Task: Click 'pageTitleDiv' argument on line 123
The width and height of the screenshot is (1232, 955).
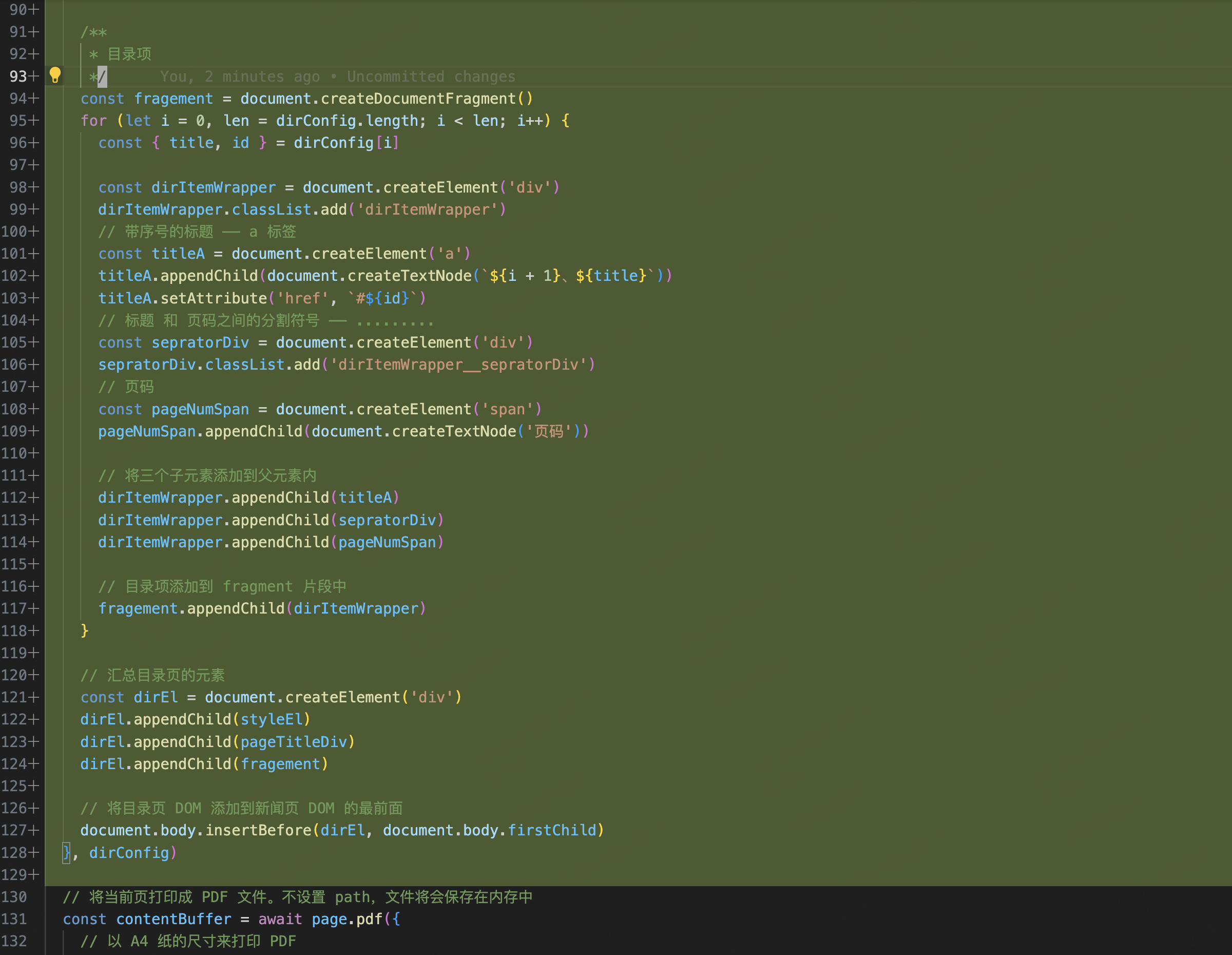Action: click(x=293, y=742)
